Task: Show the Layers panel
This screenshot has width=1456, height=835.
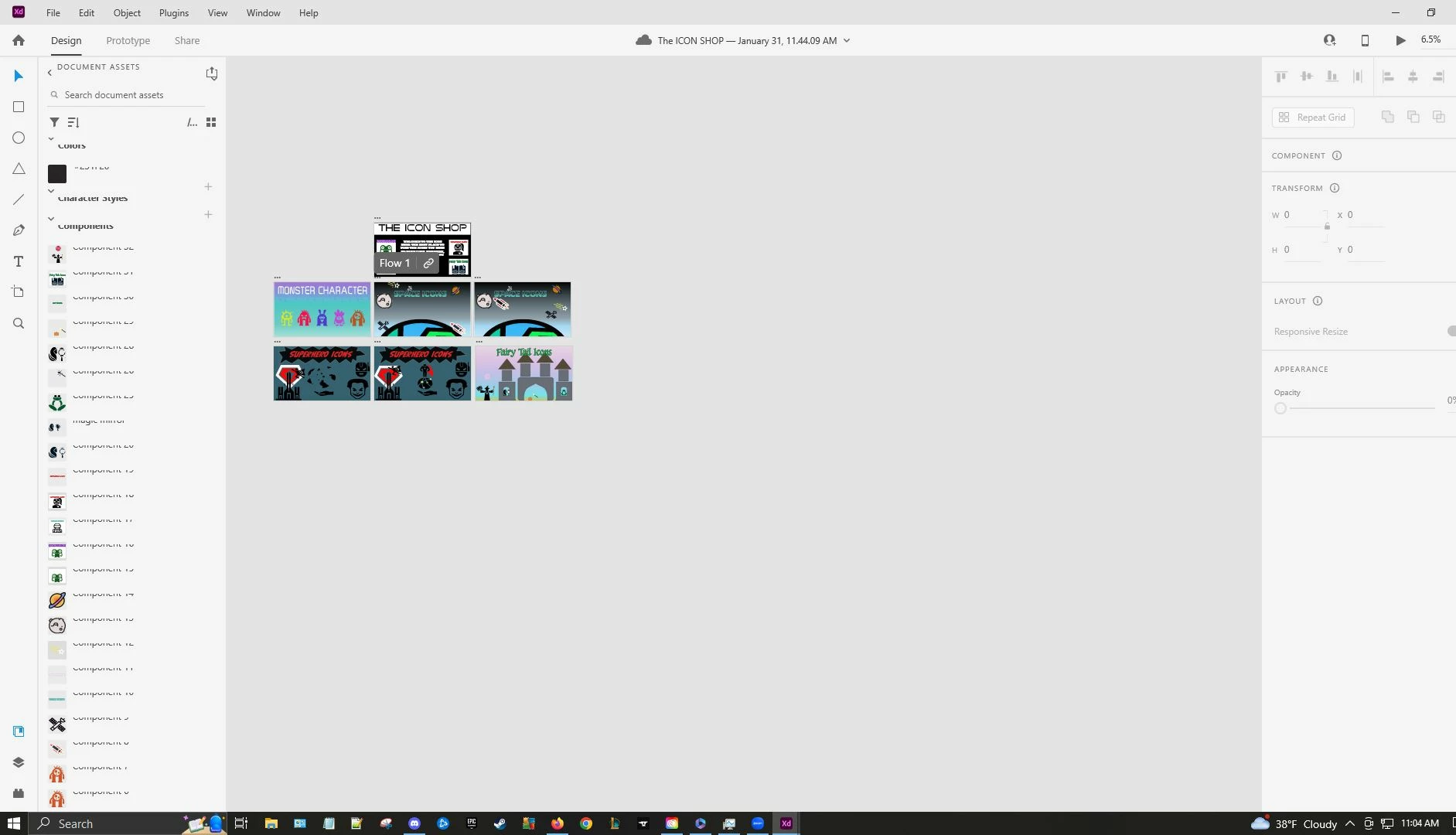Action: [19, 762]
